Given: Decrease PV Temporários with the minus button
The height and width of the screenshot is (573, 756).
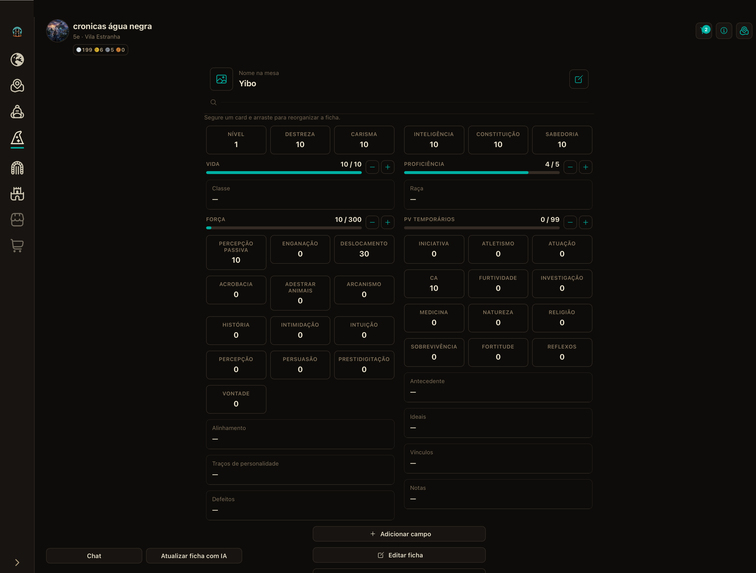Looking at the screenshot, I should (x=570, y=222).
